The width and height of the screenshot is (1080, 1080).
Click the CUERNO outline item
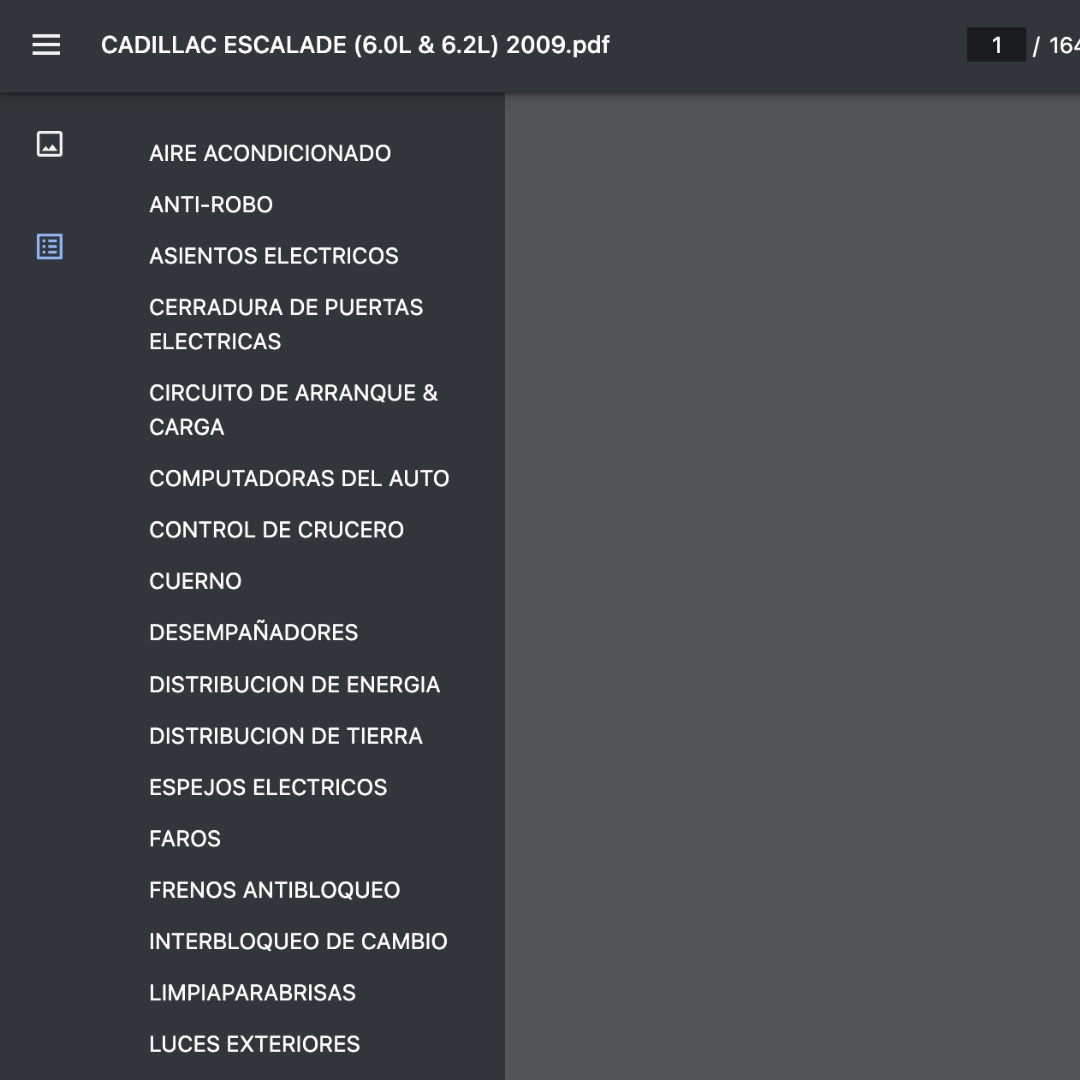point(195,581)
